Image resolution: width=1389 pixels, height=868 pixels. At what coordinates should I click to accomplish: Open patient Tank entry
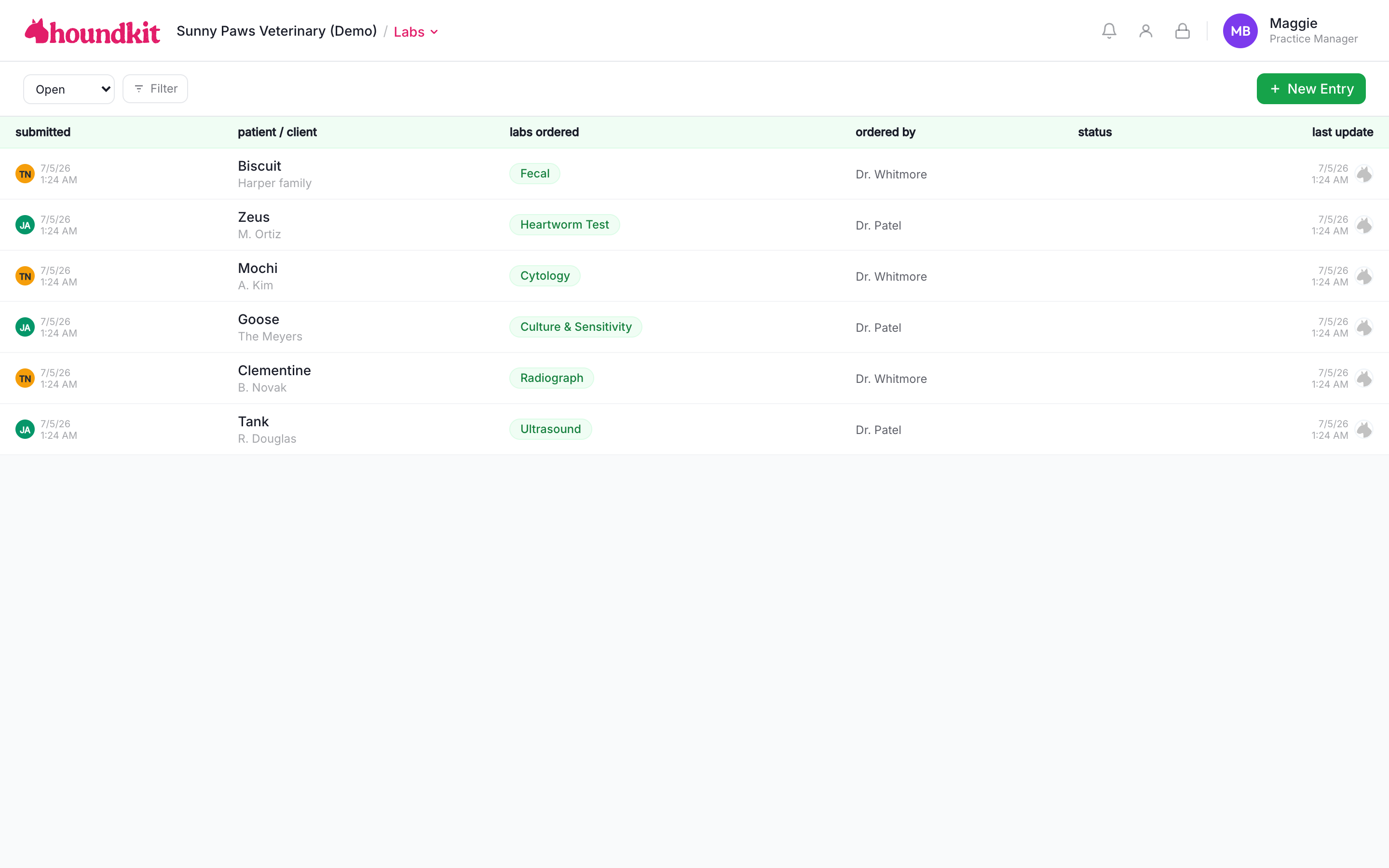(x=253, y=421)
